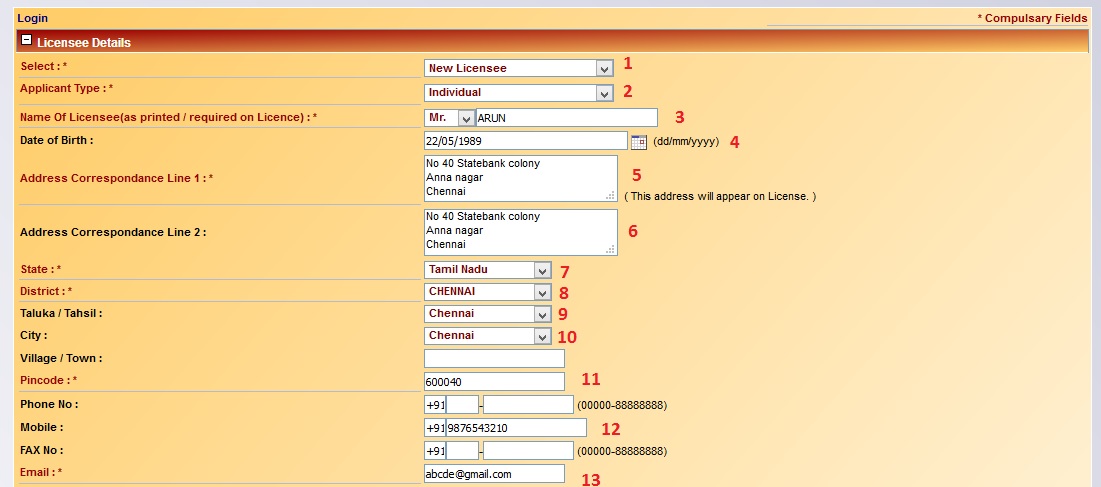Click the Login link
This screenshot has width=1101, height=487.
[32, 18]
